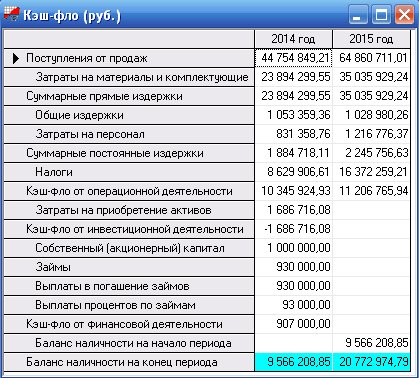
Task: Click 930 000,00 in Займы row
Action: point(294,267)
